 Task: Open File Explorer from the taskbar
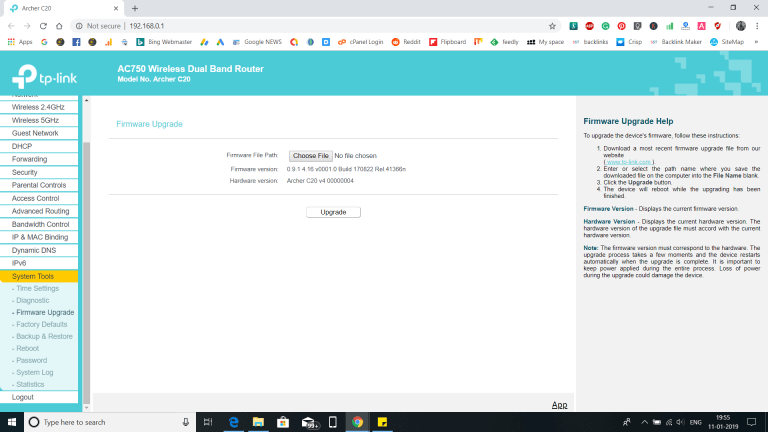tap(258, 422)
